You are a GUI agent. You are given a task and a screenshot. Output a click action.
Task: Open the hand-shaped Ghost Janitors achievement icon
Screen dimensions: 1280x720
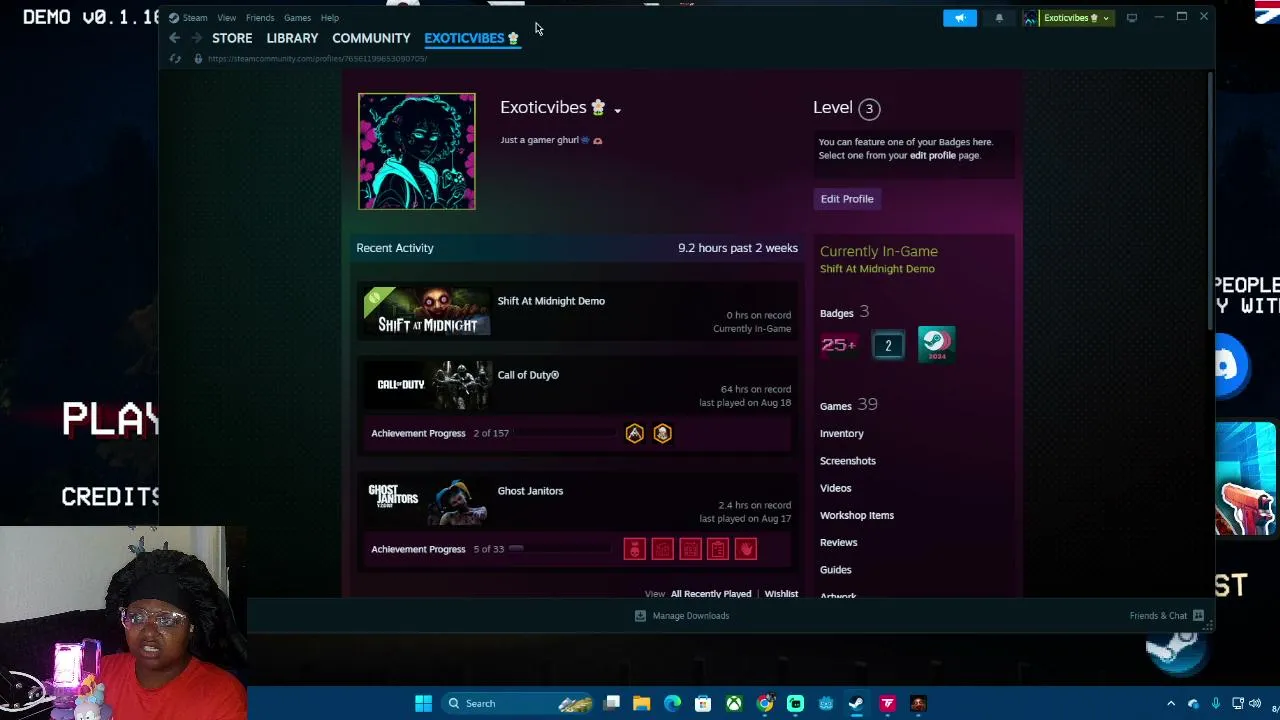746,549
